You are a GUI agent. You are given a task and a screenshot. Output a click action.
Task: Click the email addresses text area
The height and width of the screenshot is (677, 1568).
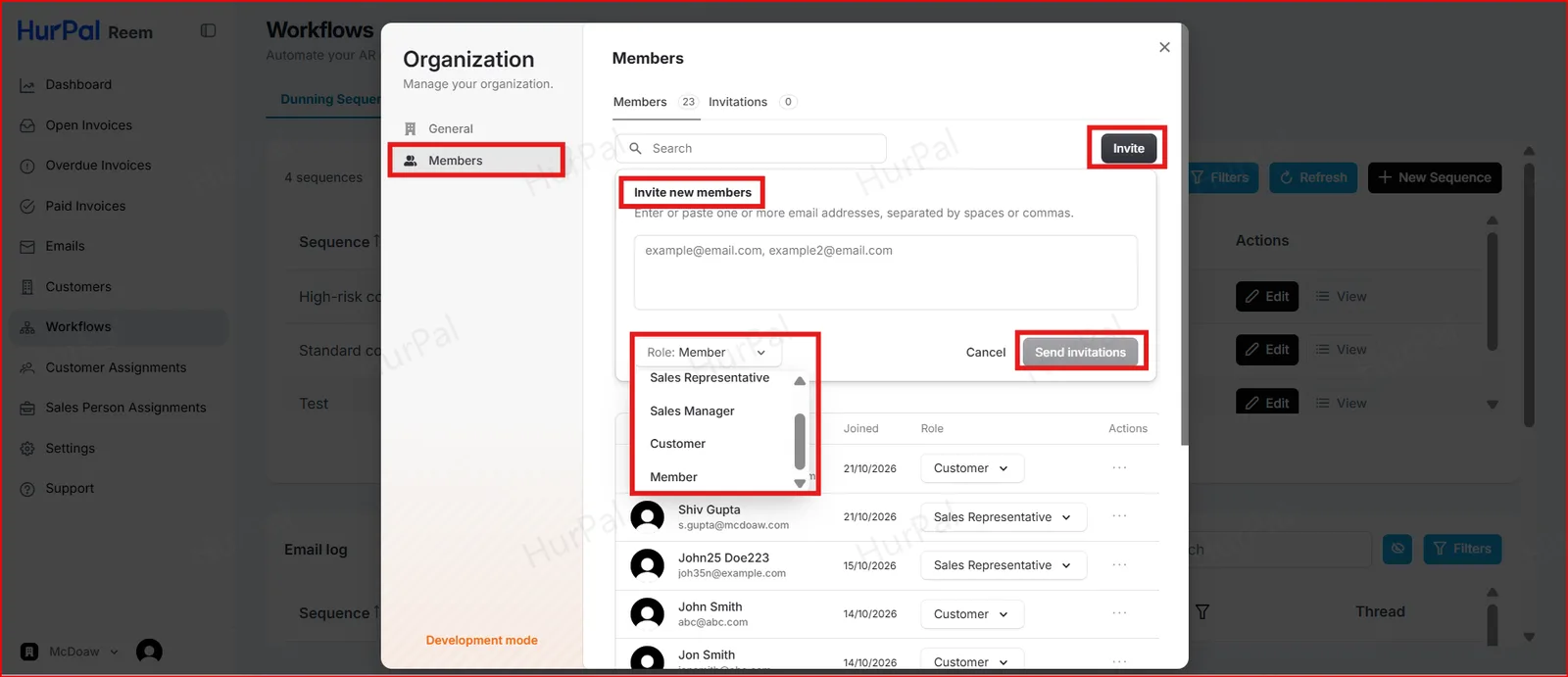[x=885, y=271]
